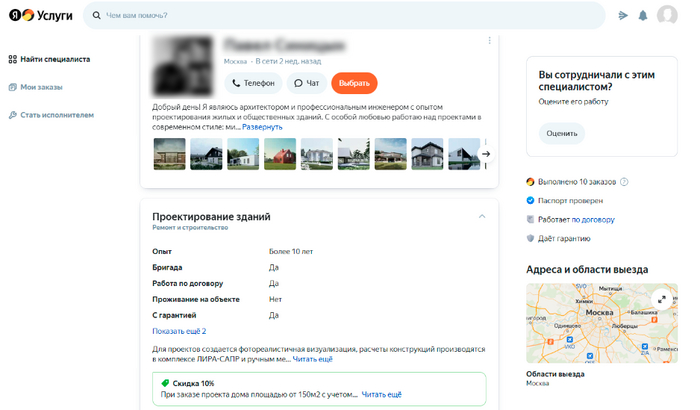This screenshot has width=700, height=410.
Task: Collapse the Проектирование зданий section
Action: [x=482, y=216]
